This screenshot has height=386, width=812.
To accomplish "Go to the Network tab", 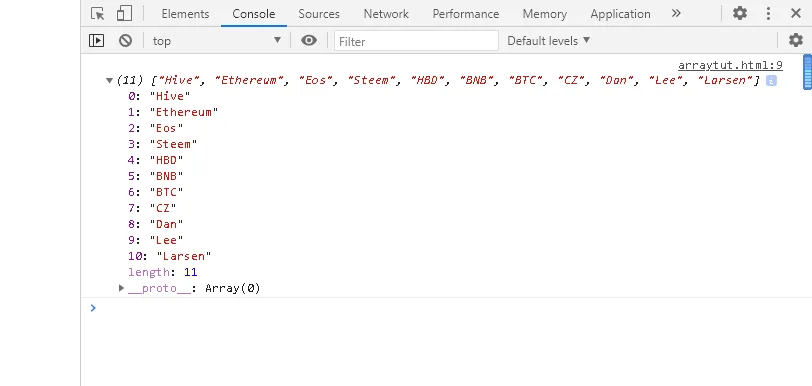I will pyautogui.click(x=386, y=14).
